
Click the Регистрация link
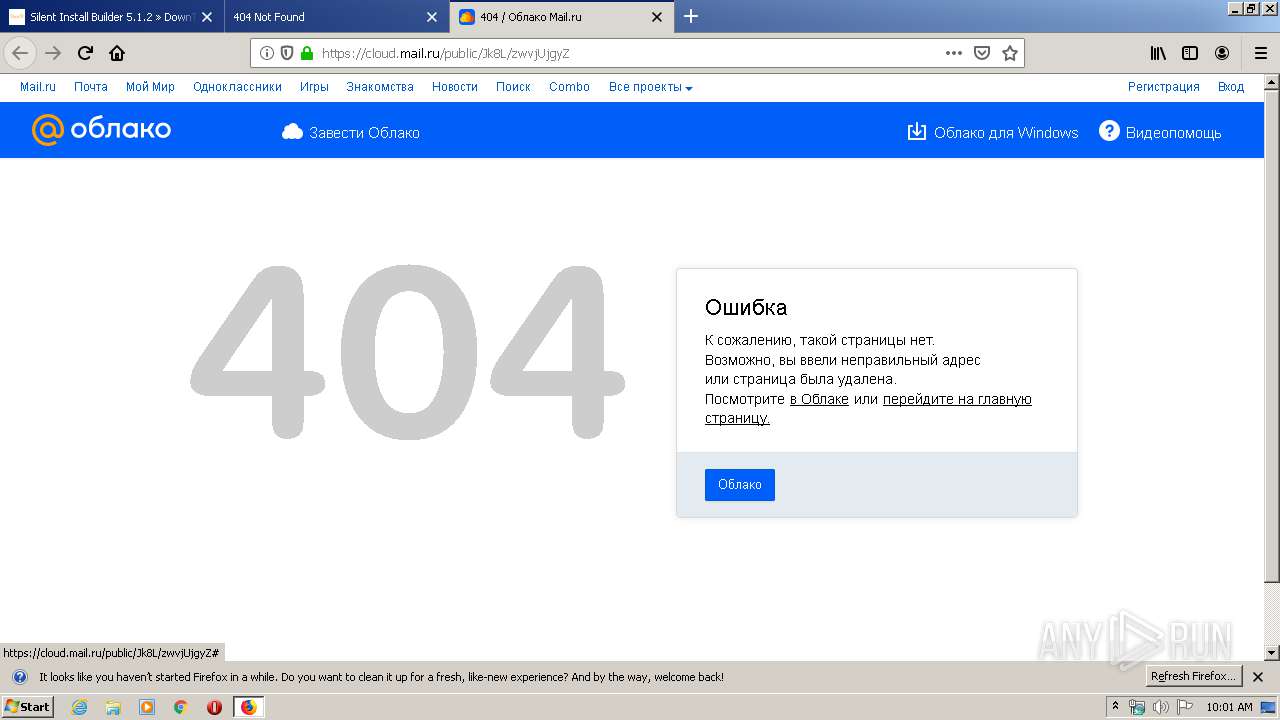point(1164,87)
